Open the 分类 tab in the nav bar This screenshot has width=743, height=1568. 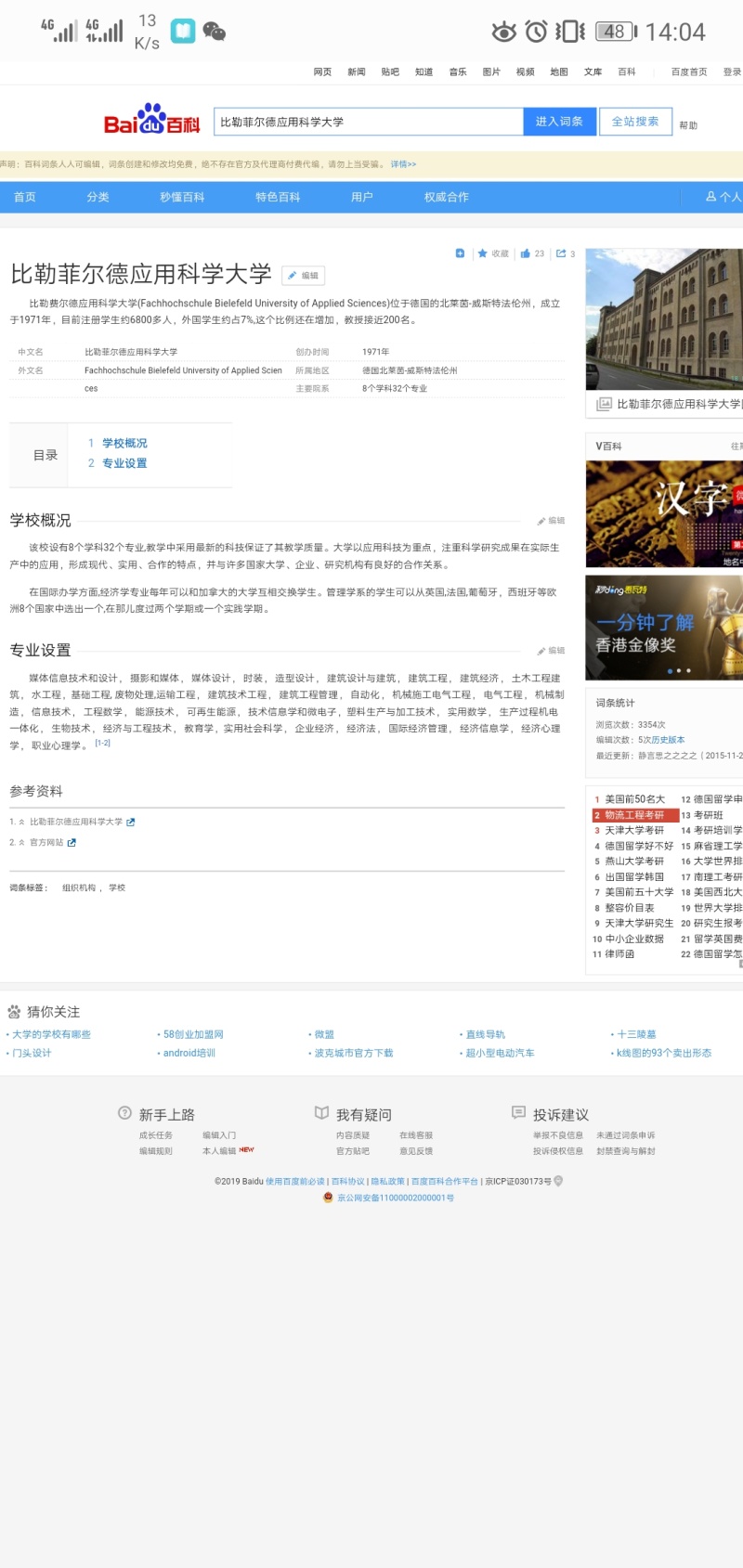point(98,197)
